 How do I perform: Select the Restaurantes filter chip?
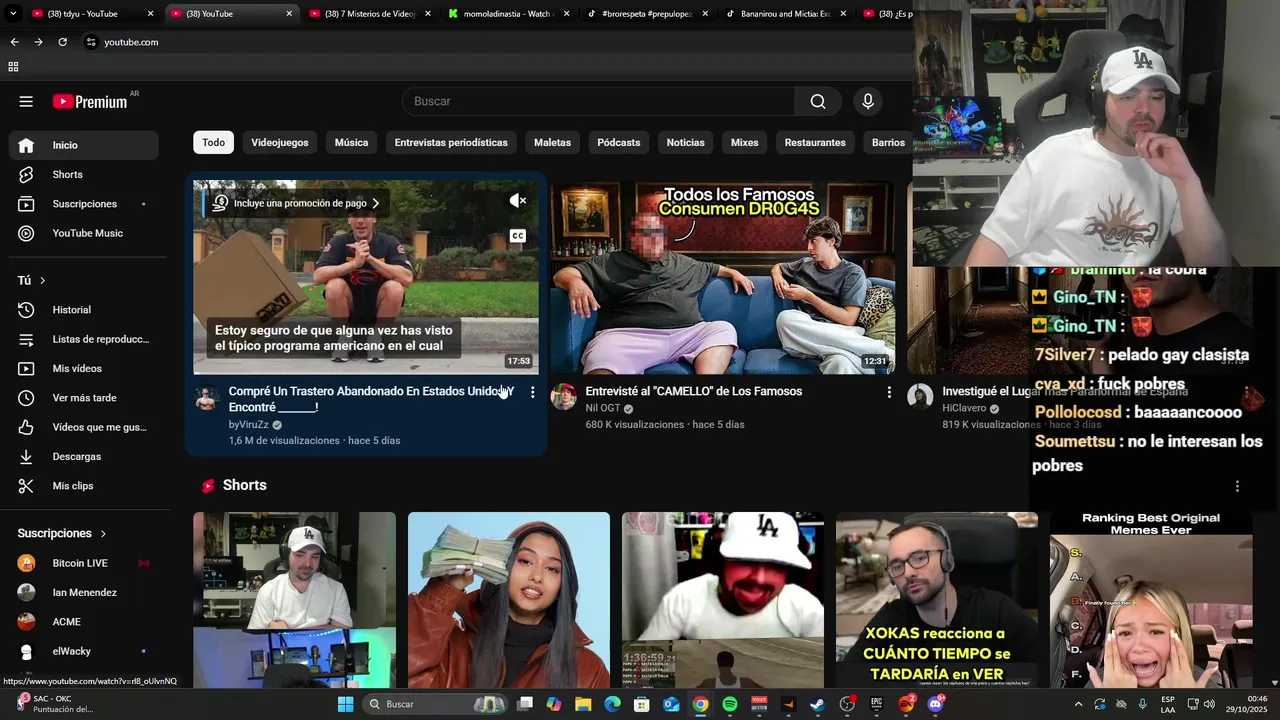[x=815, y=142]
